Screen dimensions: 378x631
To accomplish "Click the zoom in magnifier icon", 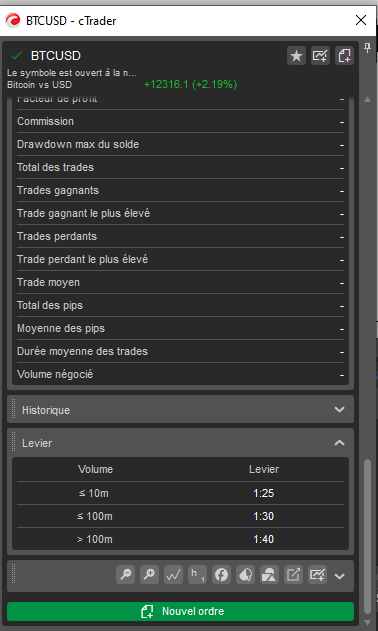I will (x=149, y=574).
